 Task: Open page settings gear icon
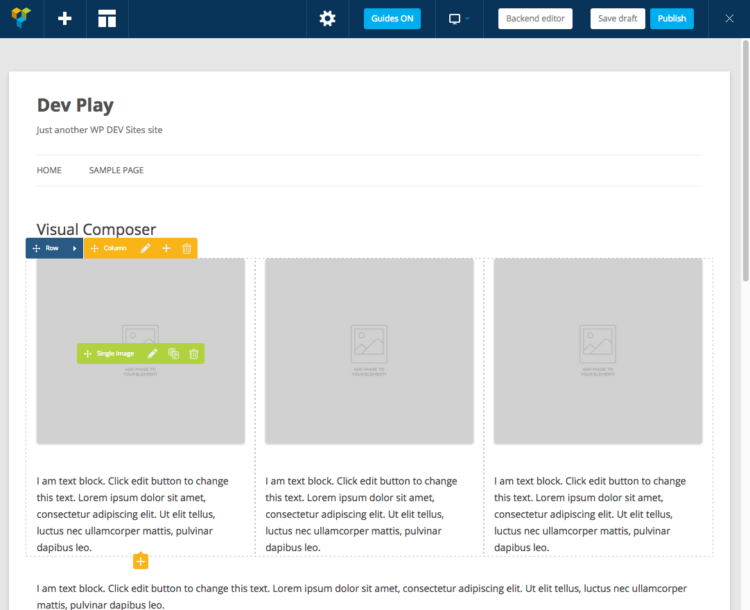(x=327, y=18)
